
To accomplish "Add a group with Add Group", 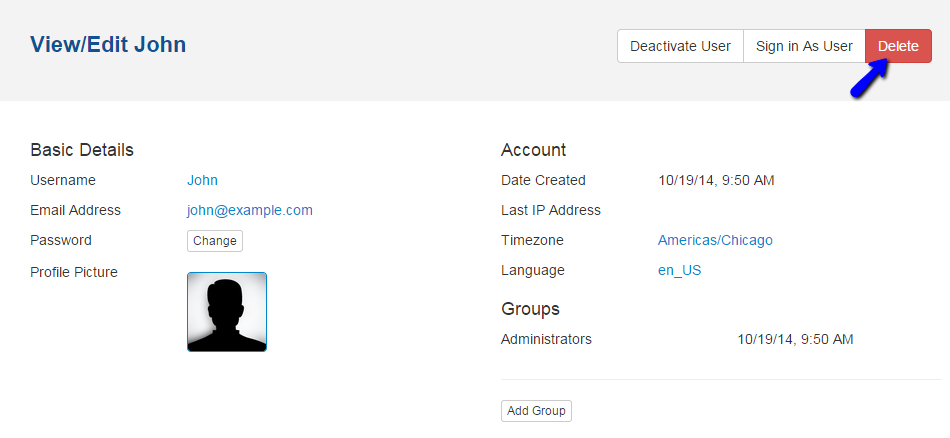I will tap(536, 411).
